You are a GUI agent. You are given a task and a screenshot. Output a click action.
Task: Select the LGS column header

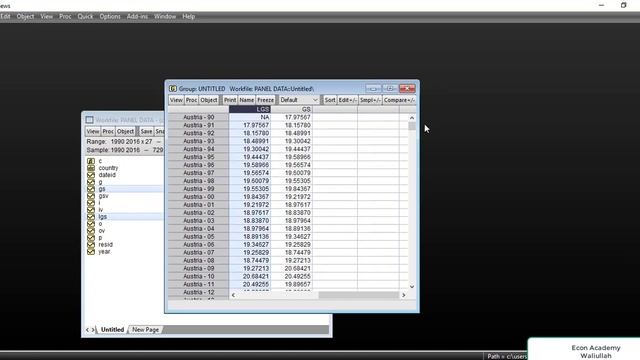tap(250, 109)
